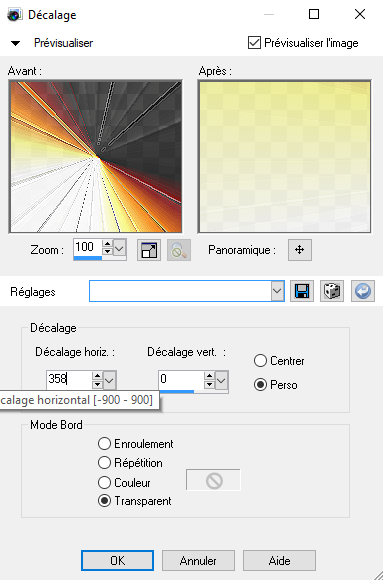The height and width of the screenshot is (580, 383).
Task: Click the OK button
Action: 117,560
